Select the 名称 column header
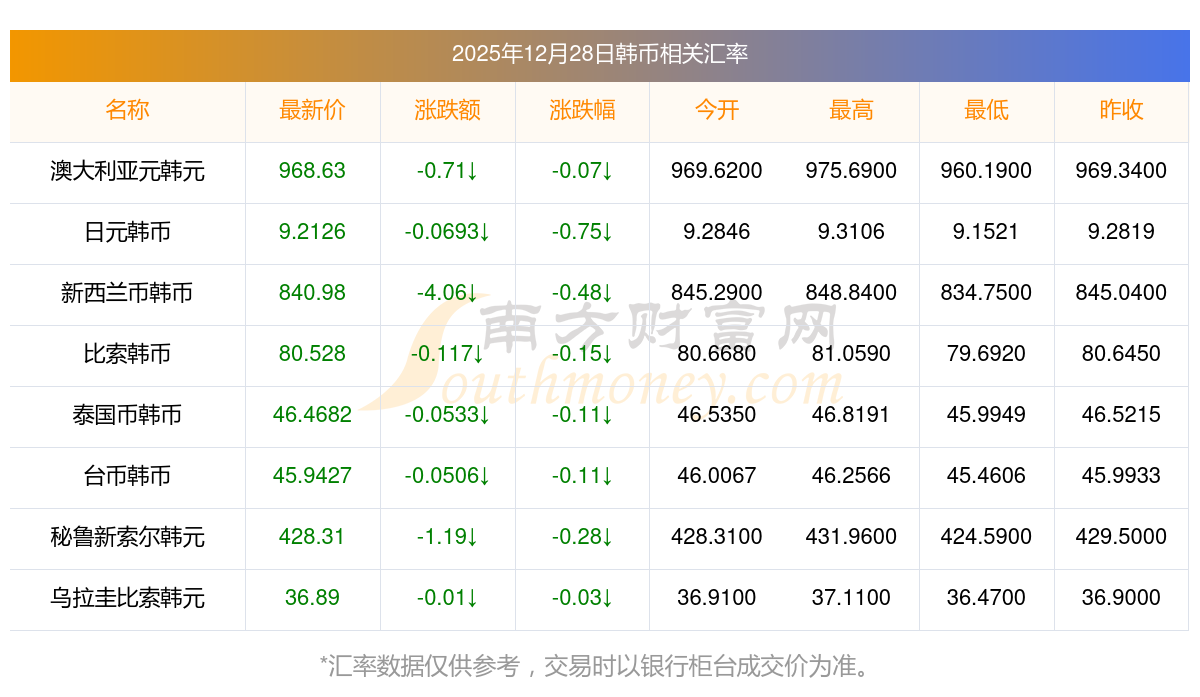This screenshot has height=697, width=1200. coord(127,110)
